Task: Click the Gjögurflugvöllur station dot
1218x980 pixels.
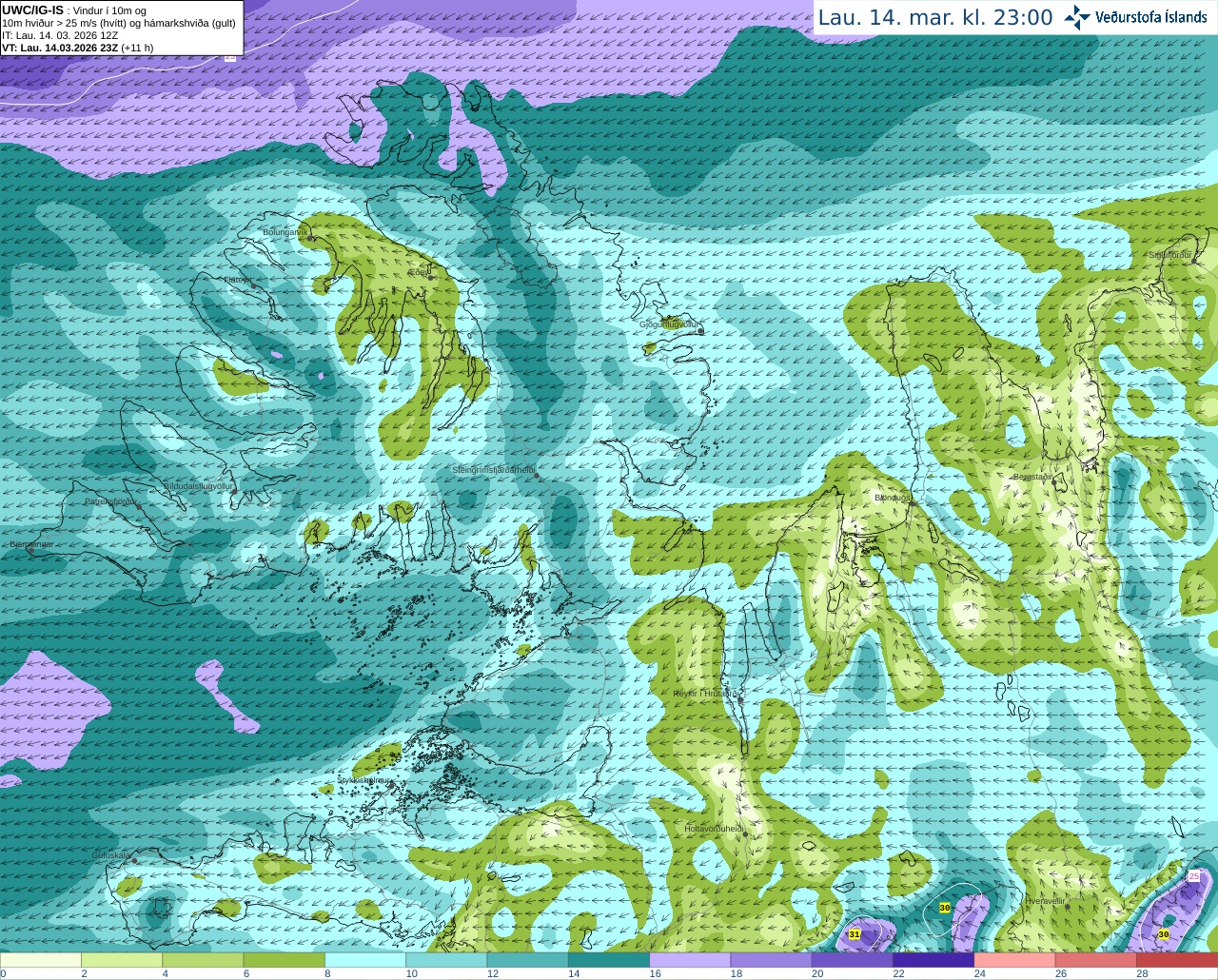Action: 700,329
